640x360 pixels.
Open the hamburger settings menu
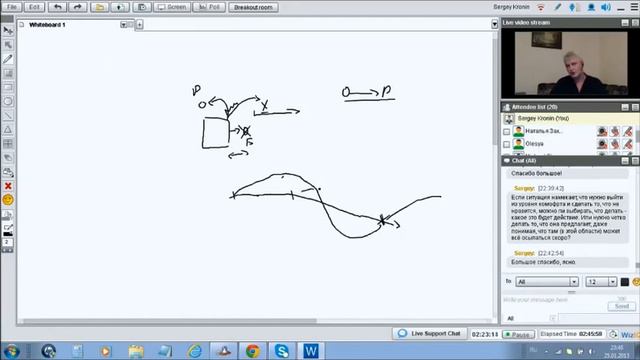point(635,7)
